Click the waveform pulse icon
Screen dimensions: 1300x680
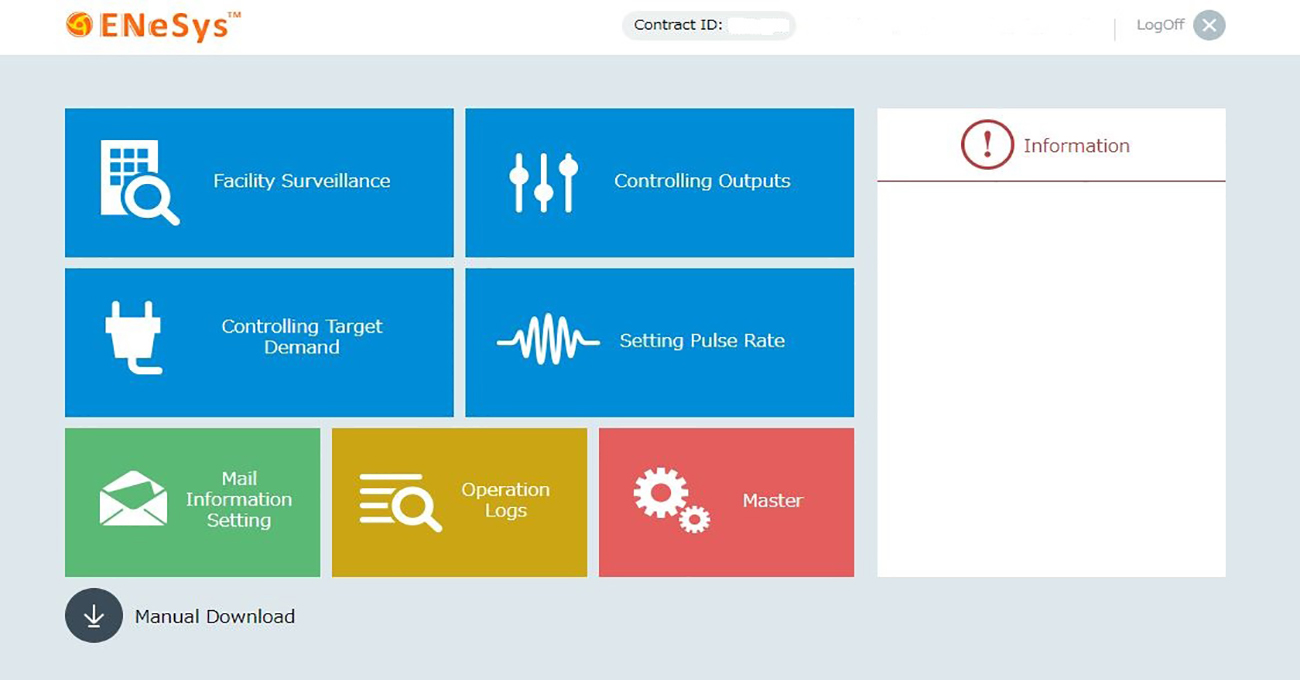pyautogui.click(x=548, y=341)
